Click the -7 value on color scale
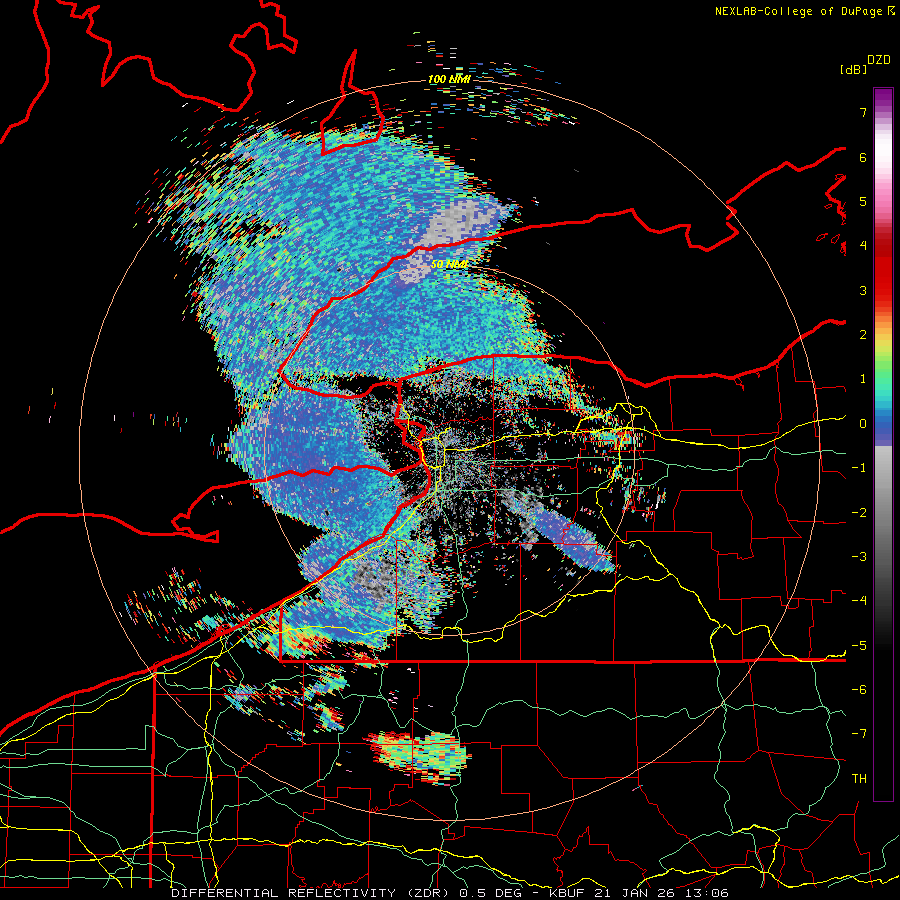This screenshot has height=900, width=900. 859,734
